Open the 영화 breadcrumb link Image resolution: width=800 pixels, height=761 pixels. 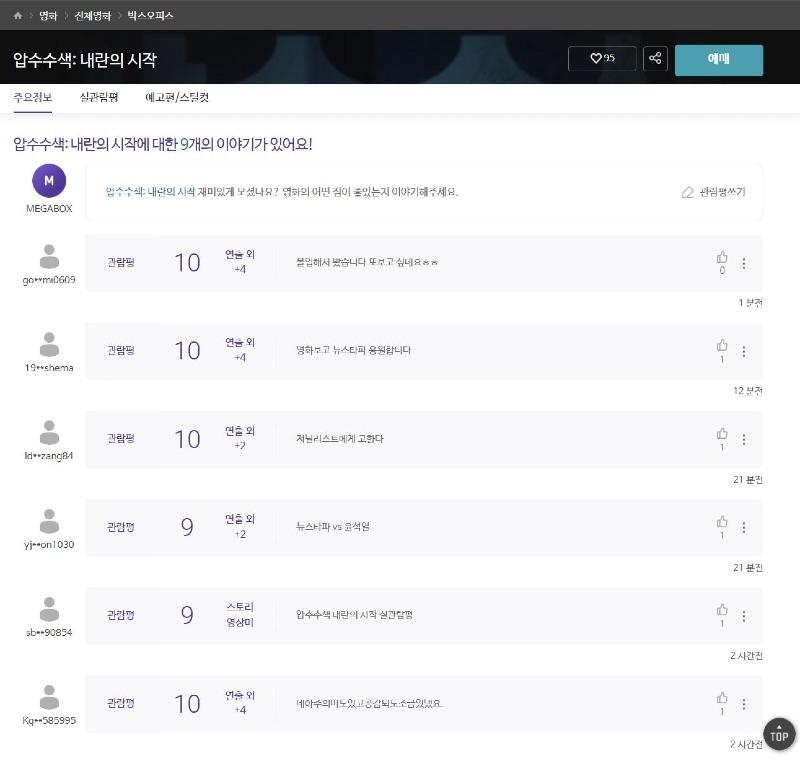coord(48,16)
